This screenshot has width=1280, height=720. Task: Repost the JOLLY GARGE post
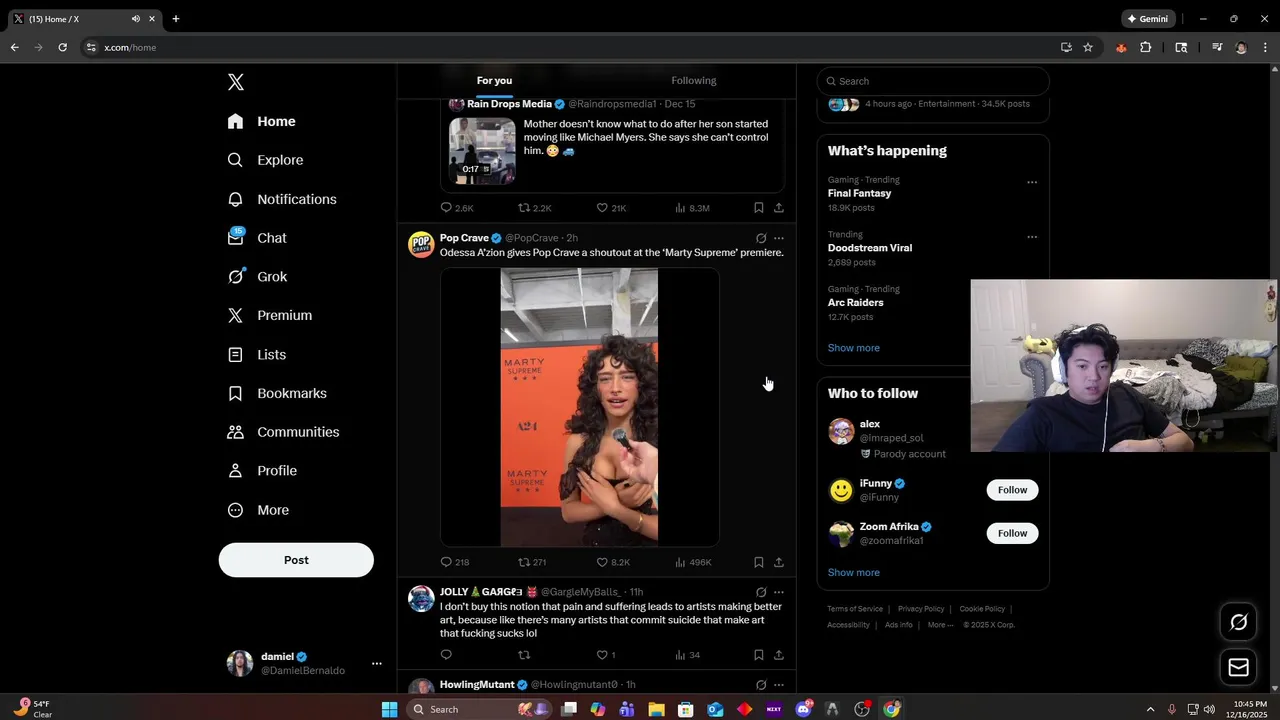524,655
